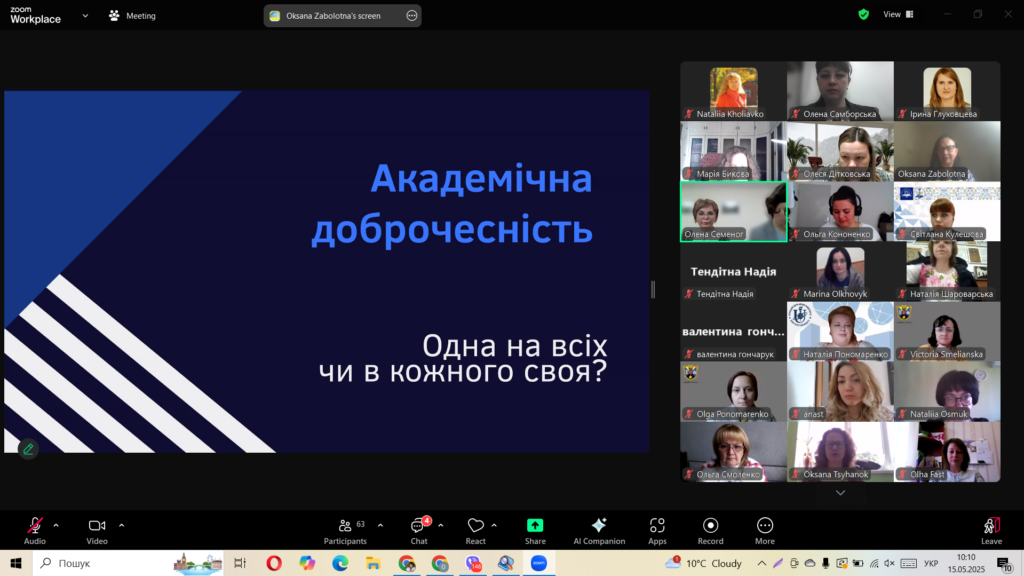Click the subtitle line 'Одна на всіх'
Viewport: 1024px width, 576px height.
tap(515, 345)
